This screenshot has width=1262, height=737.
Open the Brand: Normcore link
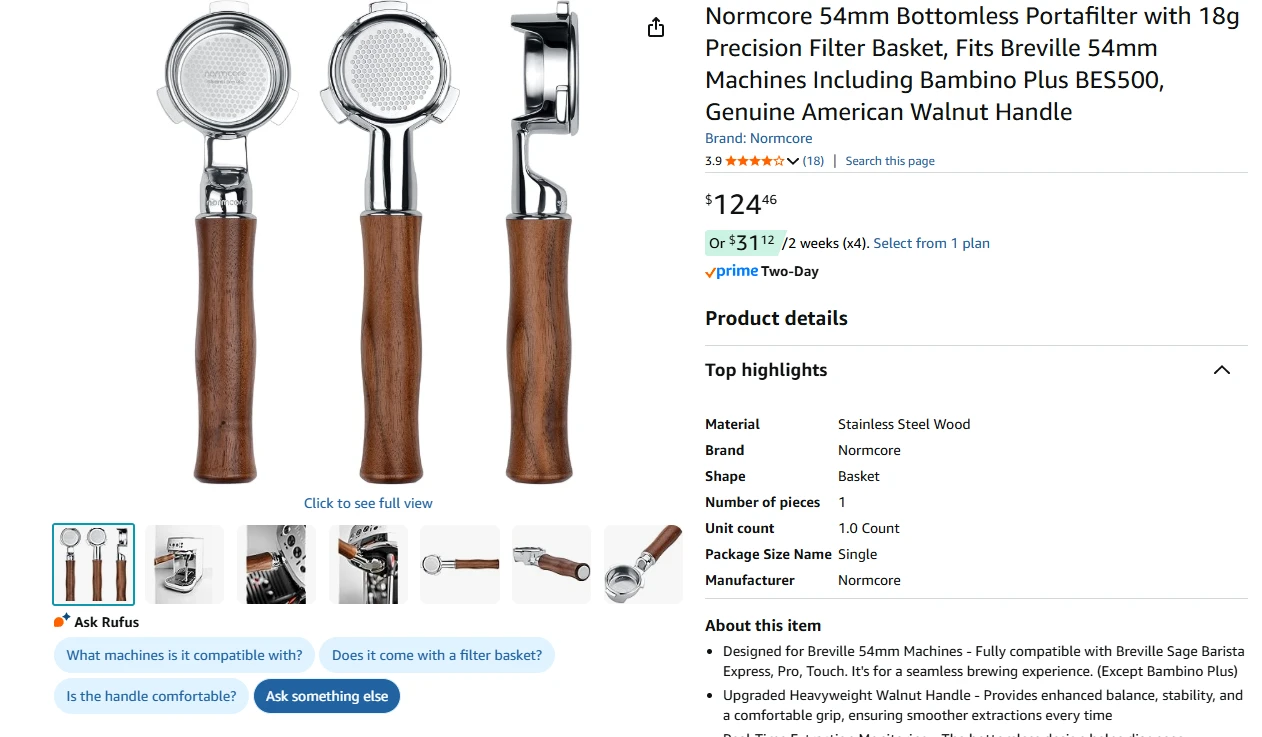pos(759,138)
